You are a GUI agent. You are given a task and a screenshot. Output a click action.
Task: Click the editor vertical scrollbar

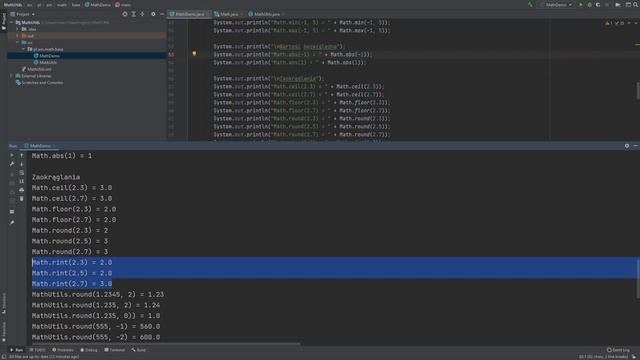[x=638, y=91]
